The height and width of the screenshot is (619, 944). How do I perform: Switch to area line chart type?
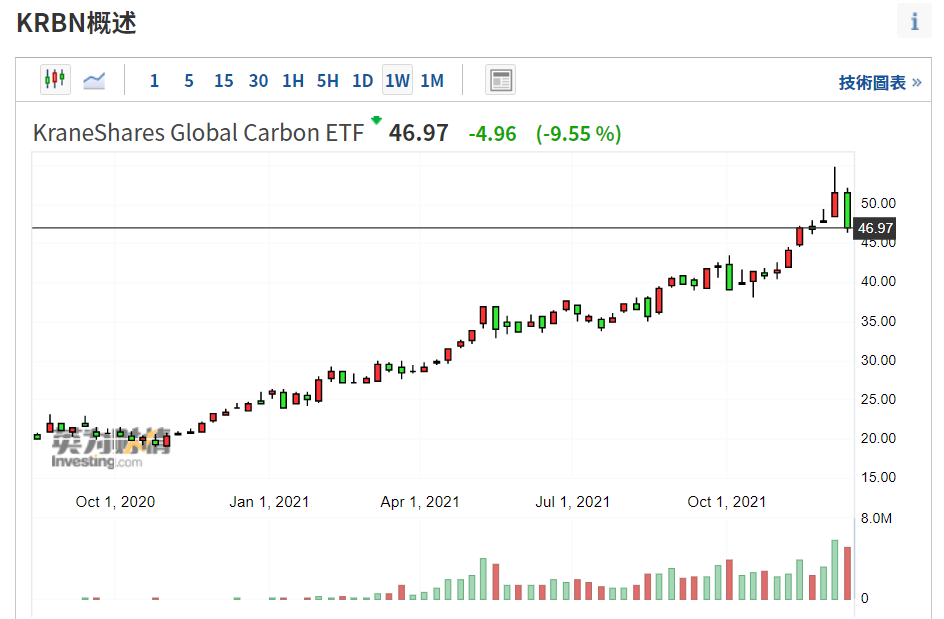pyautogui.click(x=94, y=80)
